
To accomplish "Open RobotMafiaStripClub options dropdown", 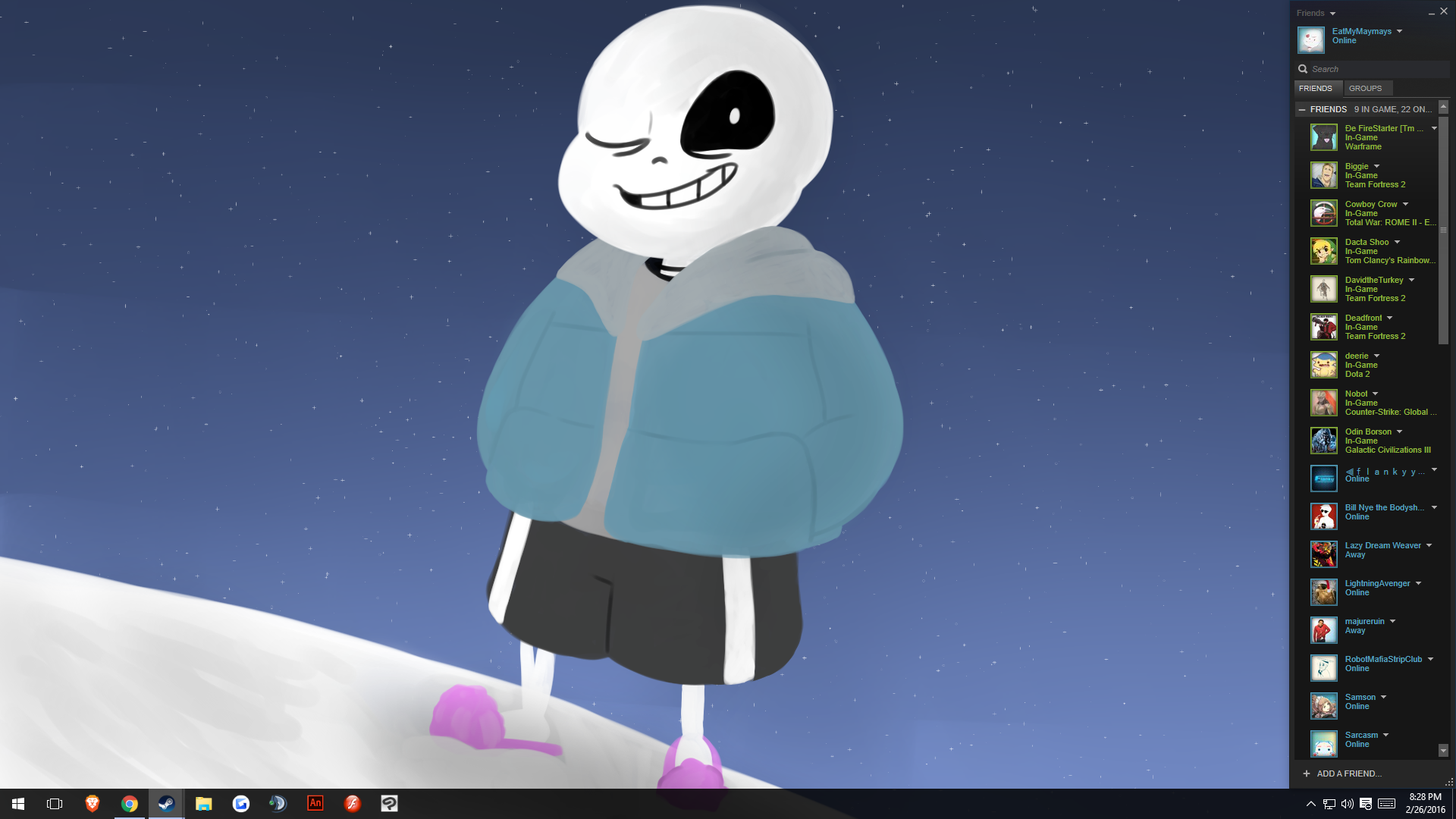I will click(1430, 659).
